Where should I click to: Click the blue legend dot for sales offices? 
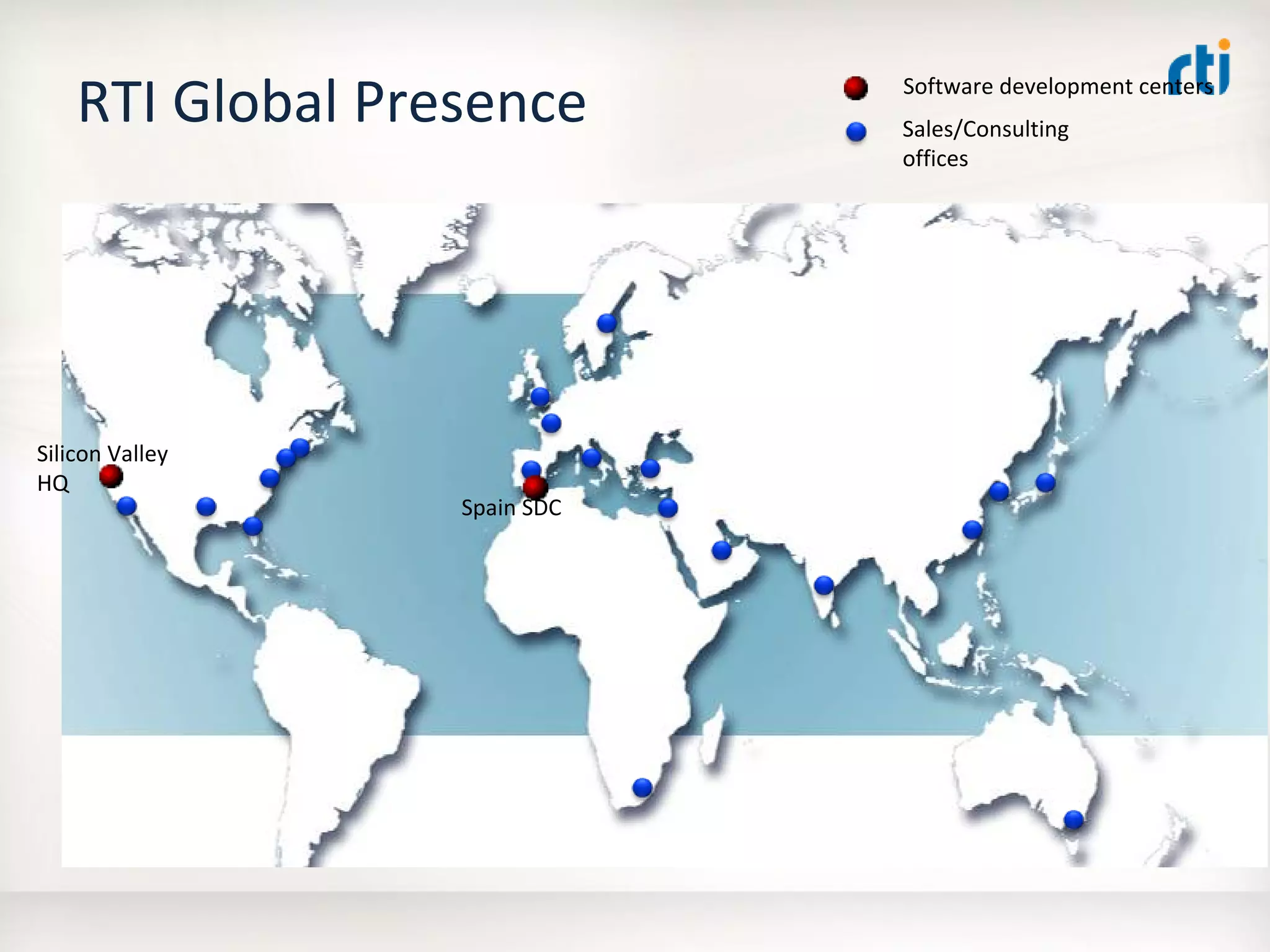856,131
